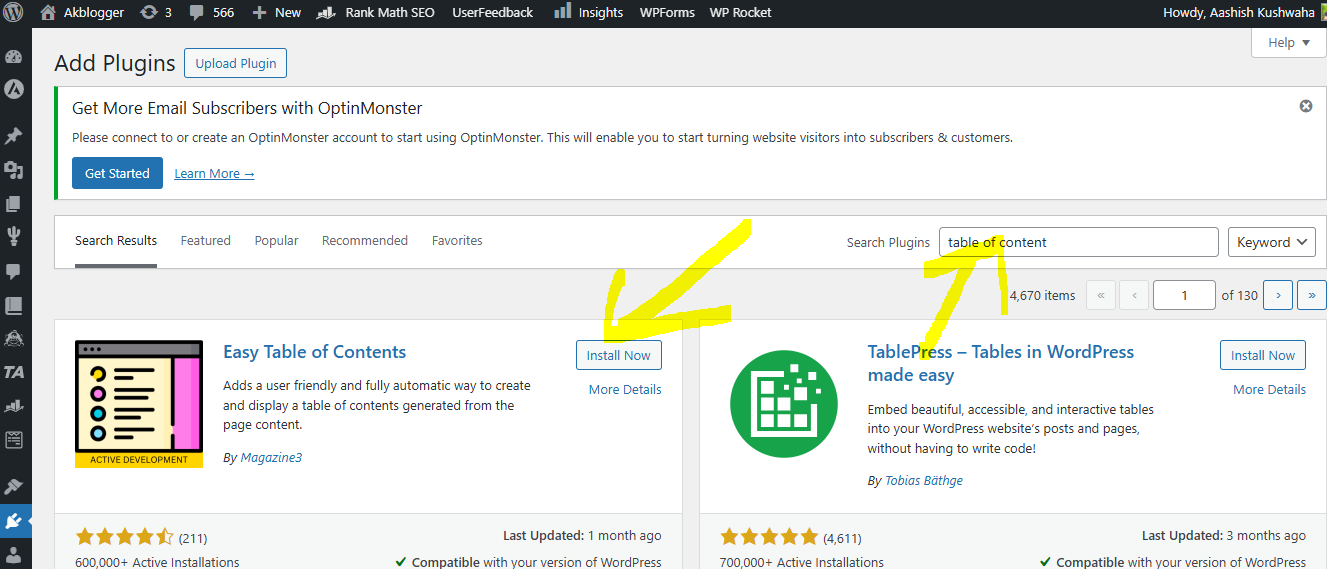Open Rank Math chart icon in sidebar
This screenshot has height=569, width=1327.
click(x=14, y=406)
